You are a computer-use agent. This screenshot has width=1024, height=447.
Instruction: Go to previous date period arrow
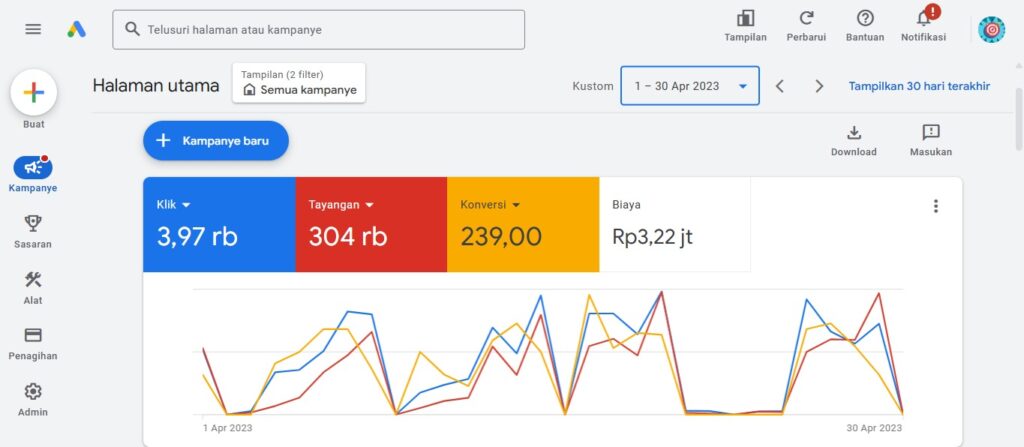(x=780, y=86)
